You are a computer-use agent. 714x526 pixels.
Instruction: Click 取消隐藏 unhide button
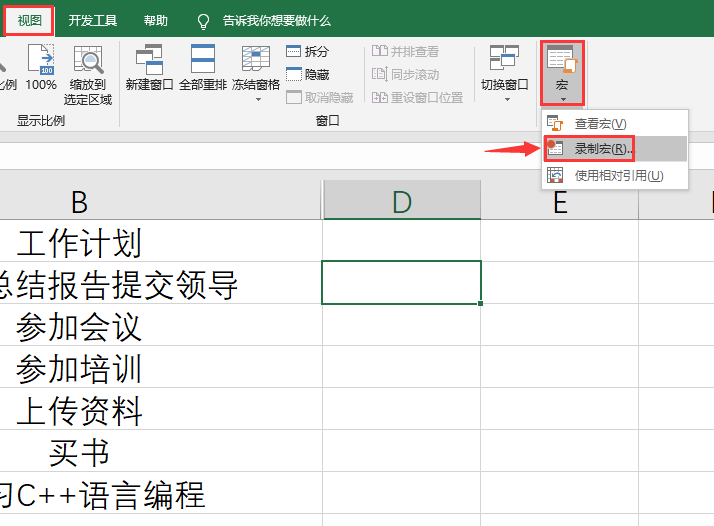[320, 97]
